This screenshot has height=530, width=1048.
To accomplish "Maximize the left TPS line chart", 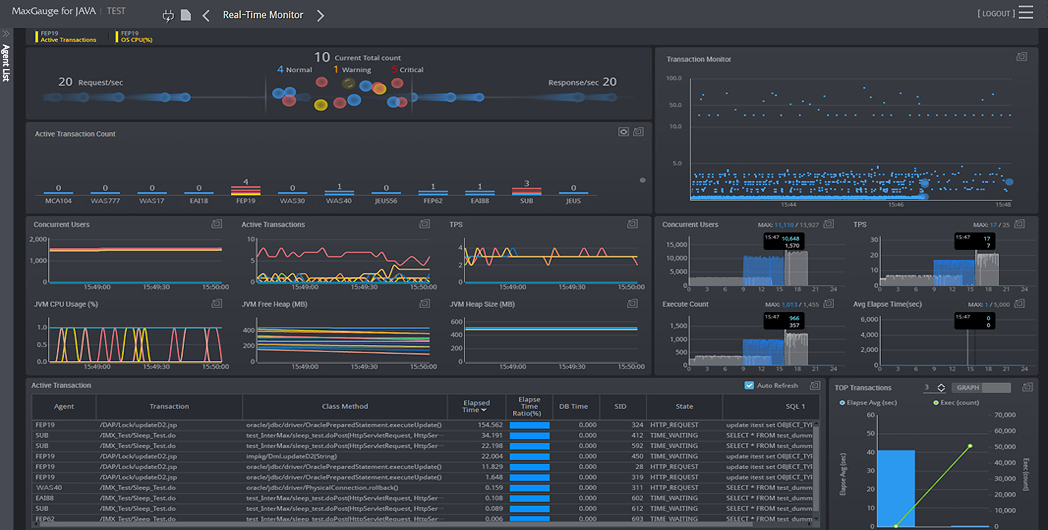I will pos(632,224).
